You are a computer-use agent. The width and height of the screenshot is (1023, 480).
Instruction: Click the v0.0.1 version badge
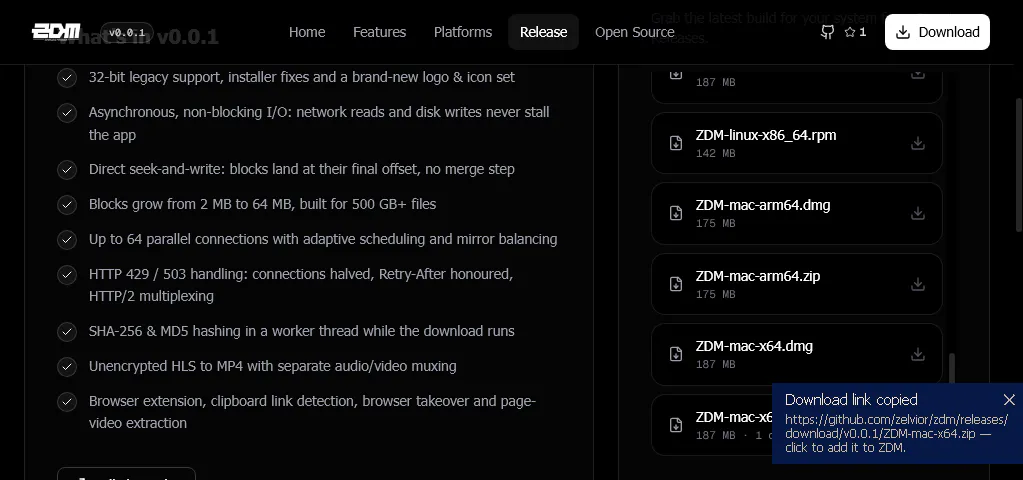[x=127, y=33]
